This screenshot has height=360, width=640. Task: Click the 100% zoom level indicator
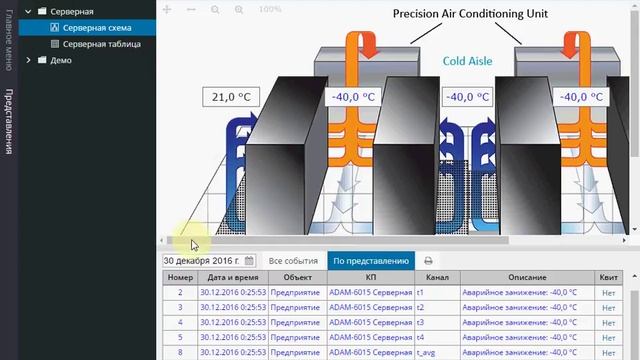(x=270, y=9)
